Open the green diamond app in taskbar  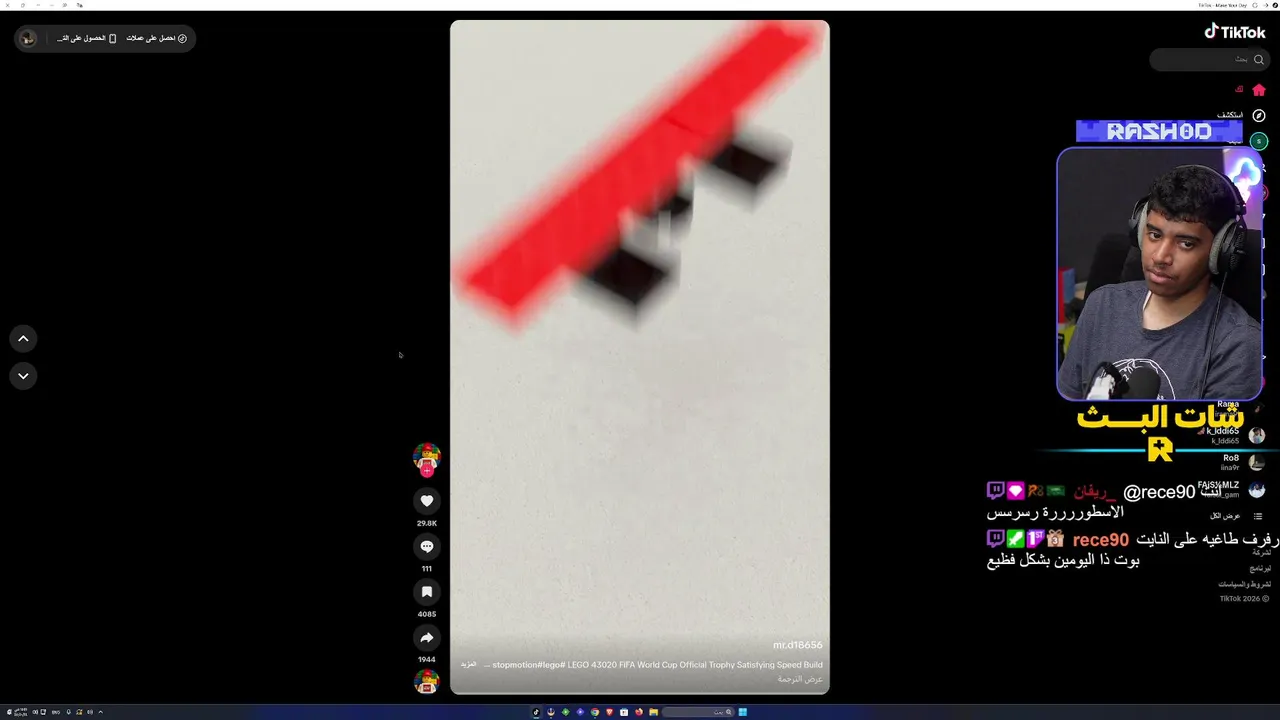pos(566,712)
